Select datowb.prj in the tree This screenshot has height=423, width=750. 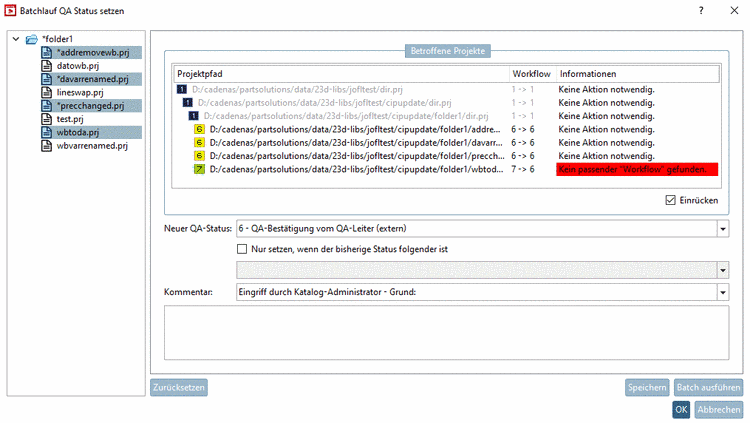coord(78,66)
